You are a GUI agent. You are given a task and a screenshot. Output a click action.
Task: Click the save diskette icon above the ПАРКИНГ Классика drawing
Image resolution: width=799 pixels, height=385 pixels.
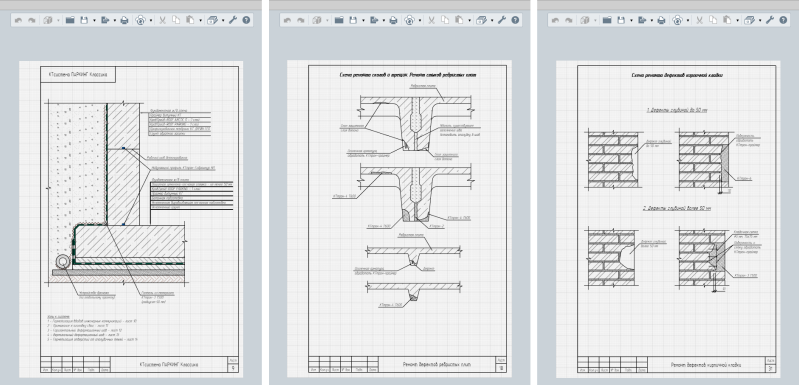click(x=84, y=20)
